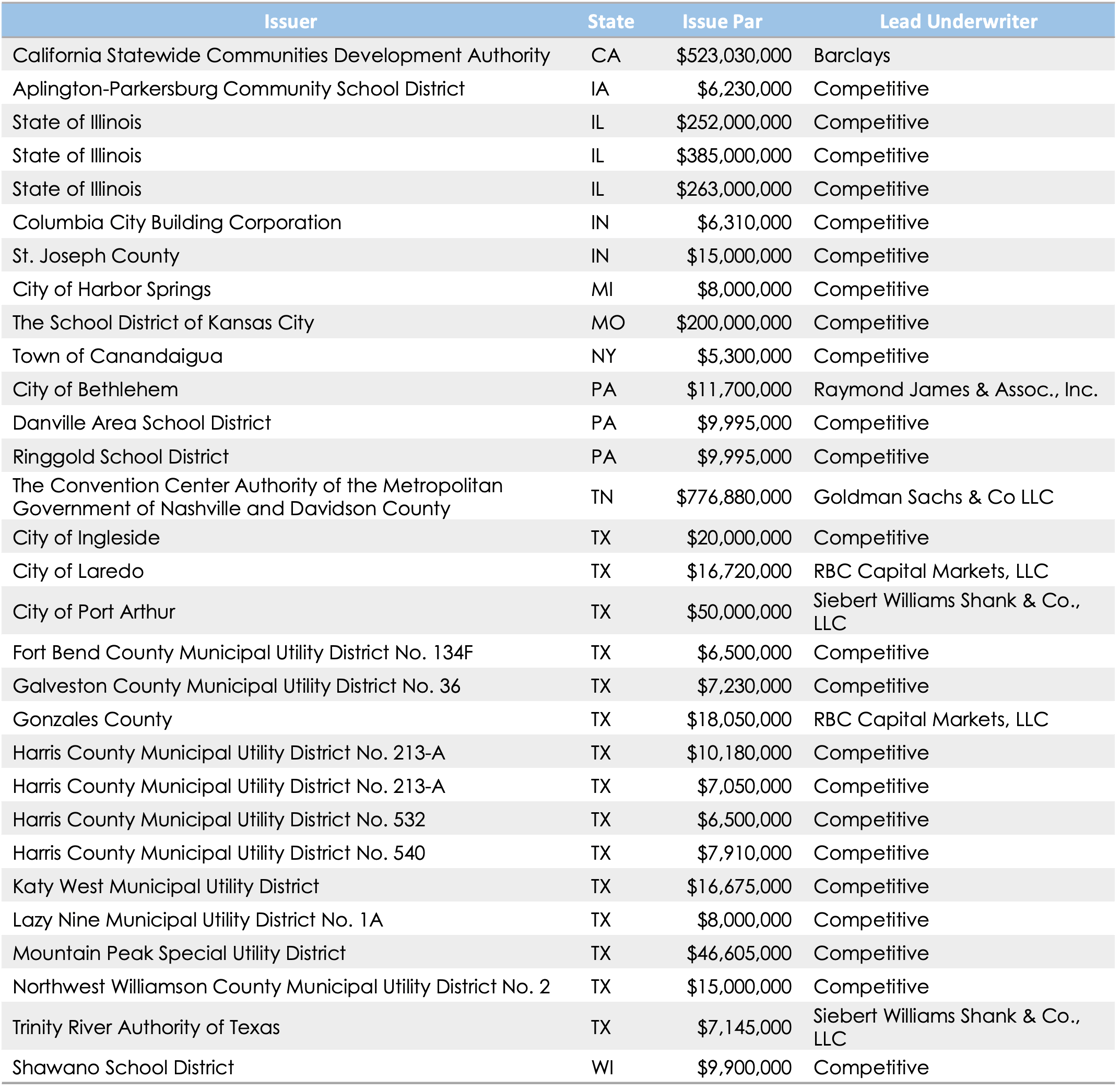Click the CA state cell

[605, 55]
